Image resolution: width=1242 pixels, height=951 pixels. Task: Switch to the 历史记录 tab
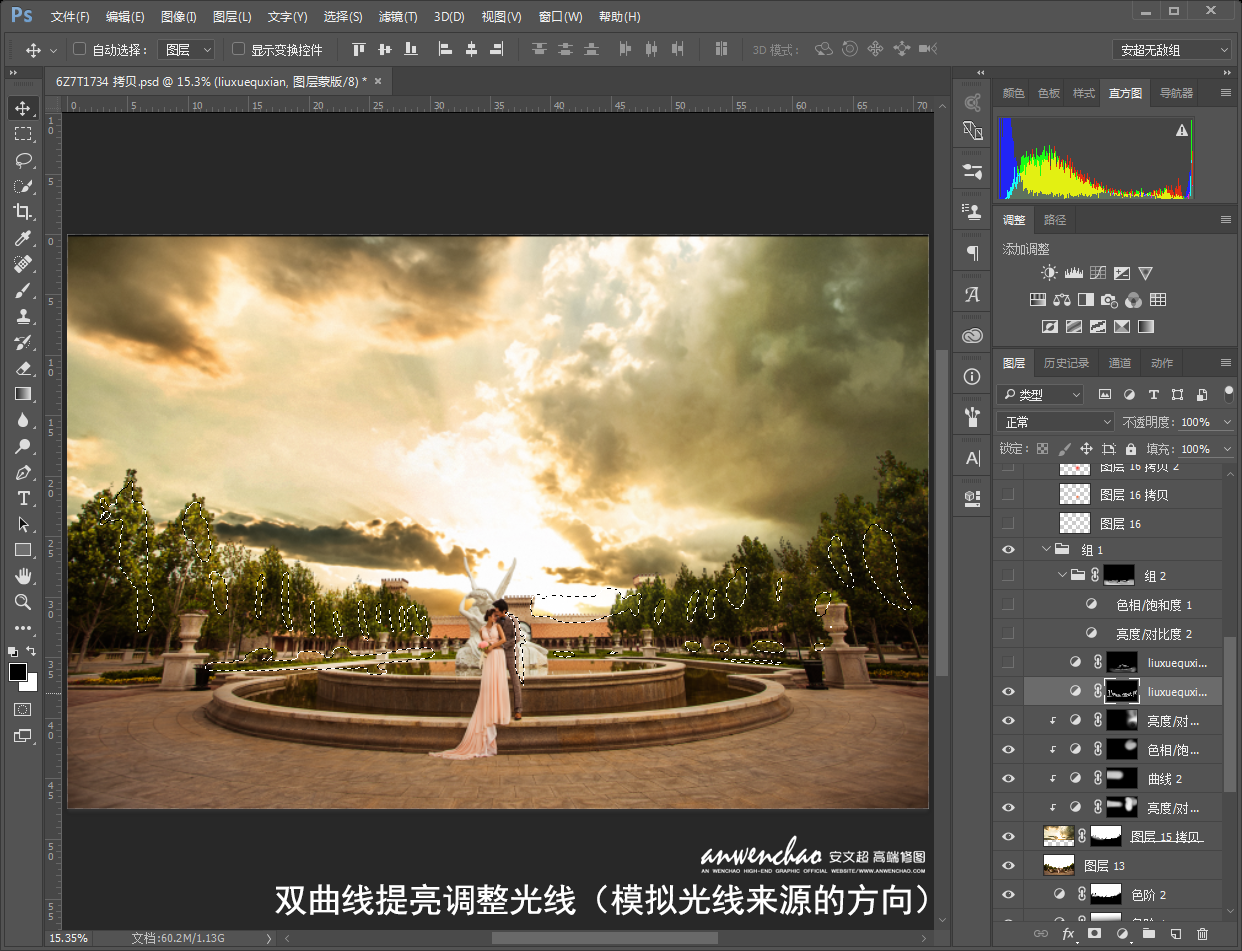[x=1066, y=363]
